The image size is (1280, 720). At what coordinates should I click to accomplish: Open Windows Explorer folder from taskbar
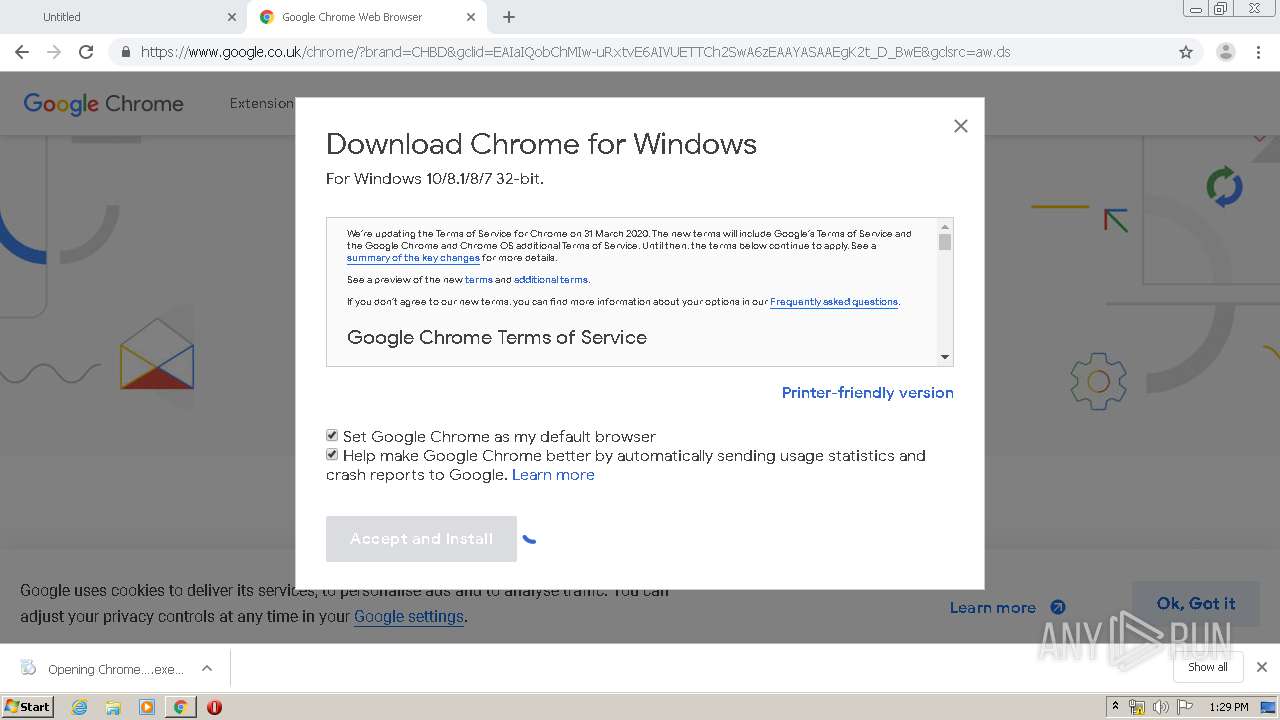click(x=113, y=707)
